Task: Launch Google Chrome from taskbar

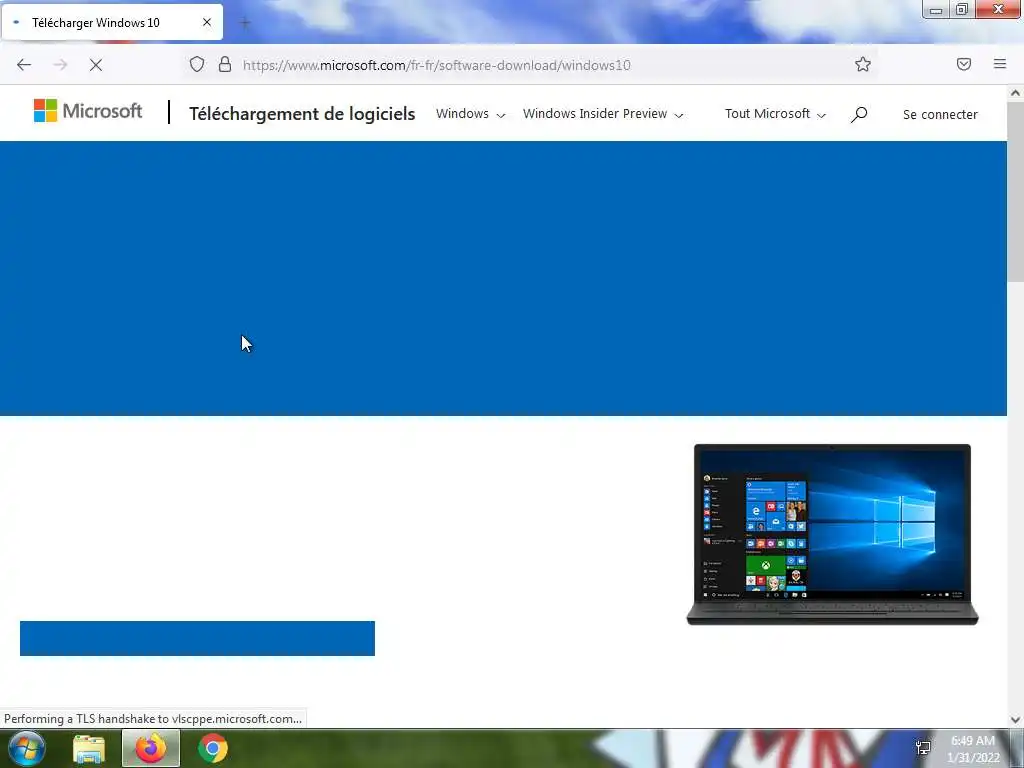Action: 213,748
